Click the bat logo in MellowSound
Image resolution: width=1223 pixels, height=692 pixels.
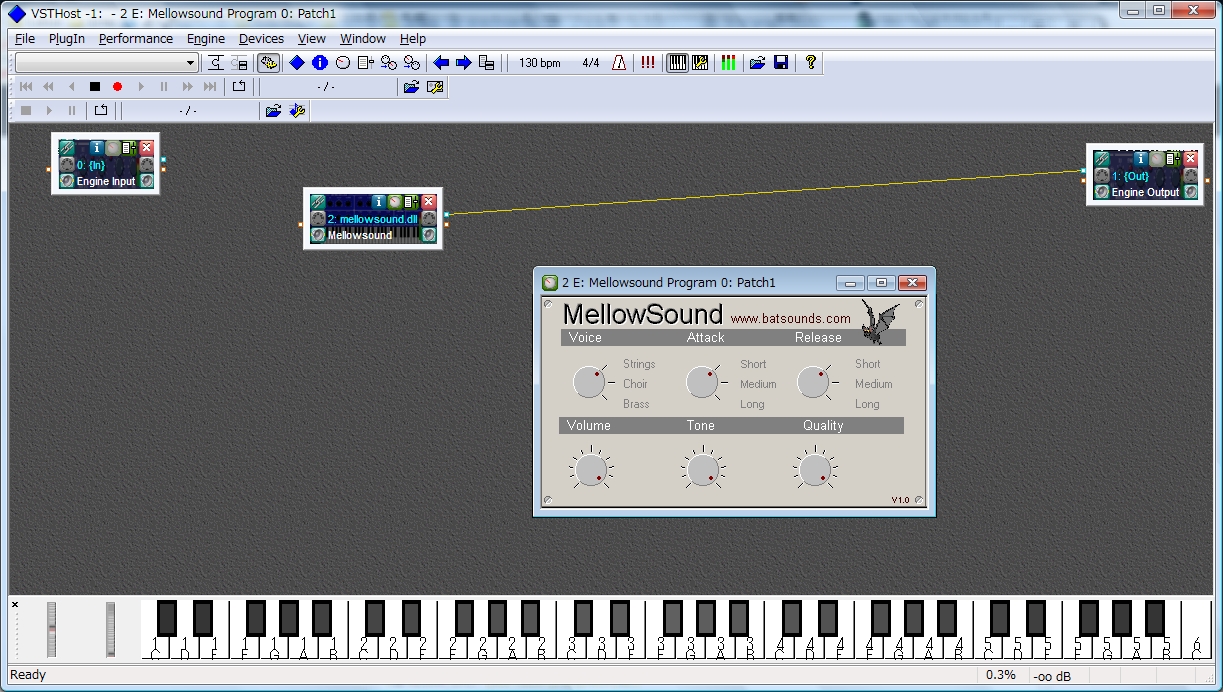880,322
